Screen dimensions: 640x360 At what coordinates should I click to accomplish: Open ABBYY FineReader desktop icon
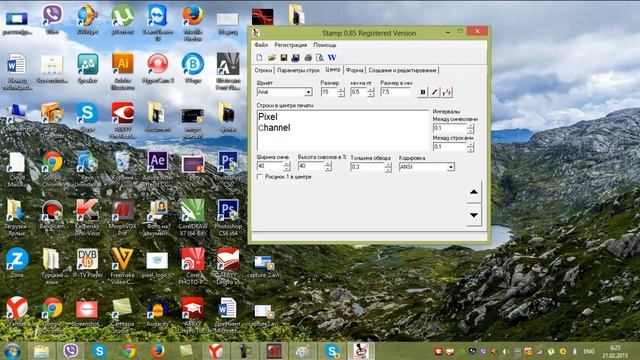point(122,120)
